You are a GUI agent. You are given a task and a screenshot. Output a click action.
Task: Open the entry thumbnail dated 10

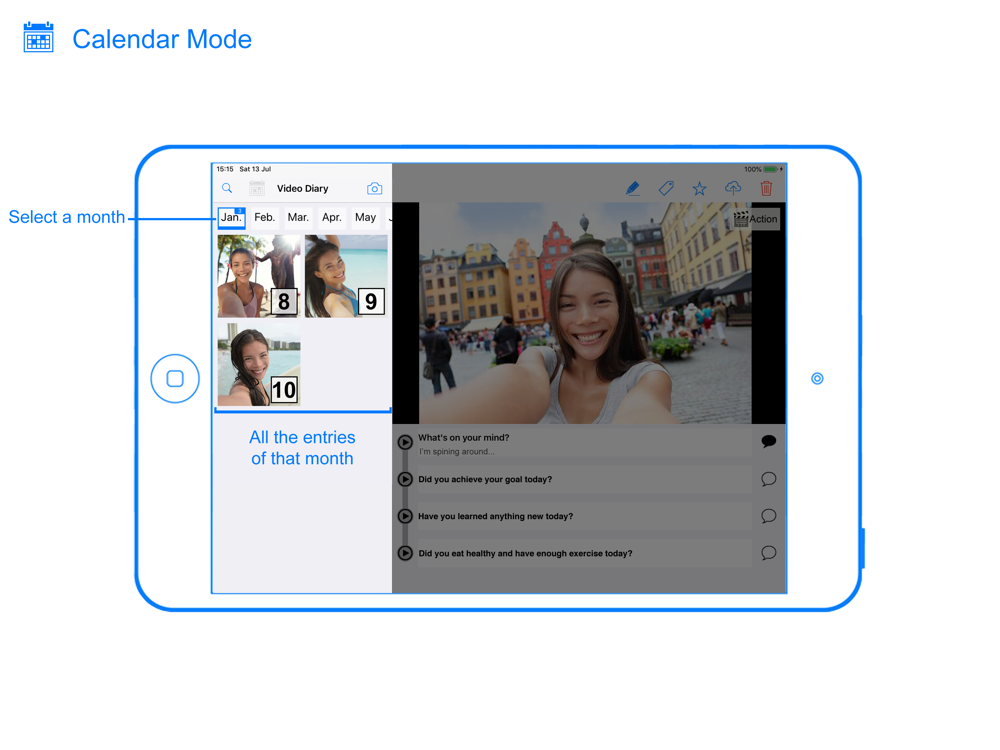pyautogui.click(x=259, y=364)
